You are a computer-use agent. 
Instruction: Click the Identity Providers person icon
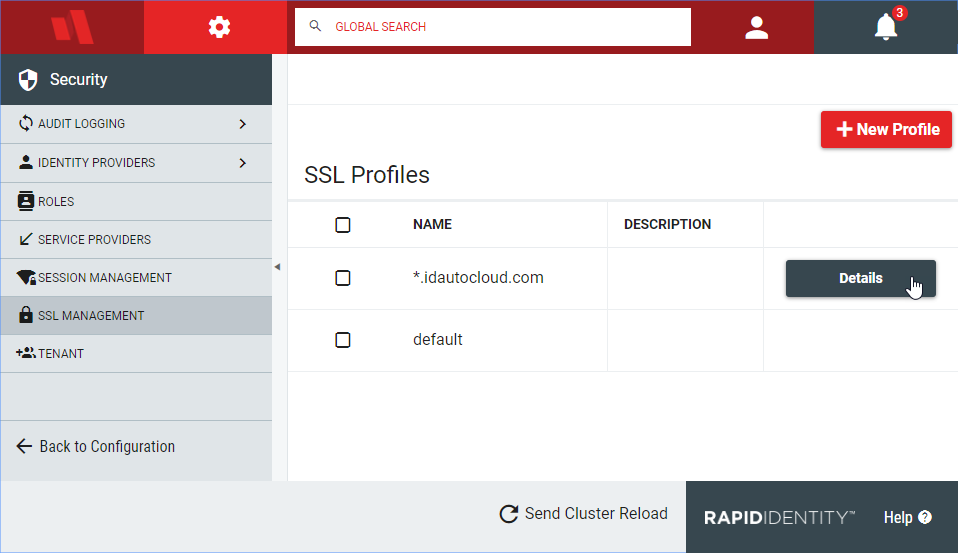pos(26,162)
